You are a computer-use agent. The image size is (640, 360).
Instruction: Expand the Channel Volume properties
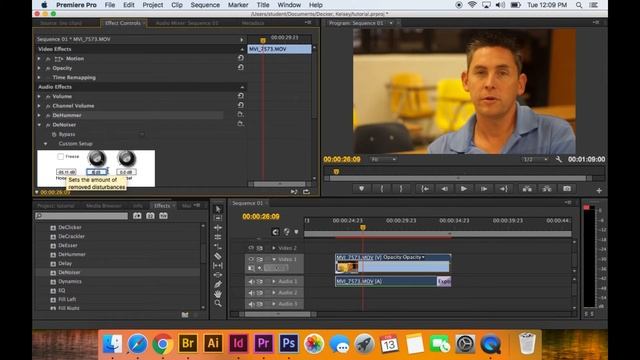click(x=39, y=106)
